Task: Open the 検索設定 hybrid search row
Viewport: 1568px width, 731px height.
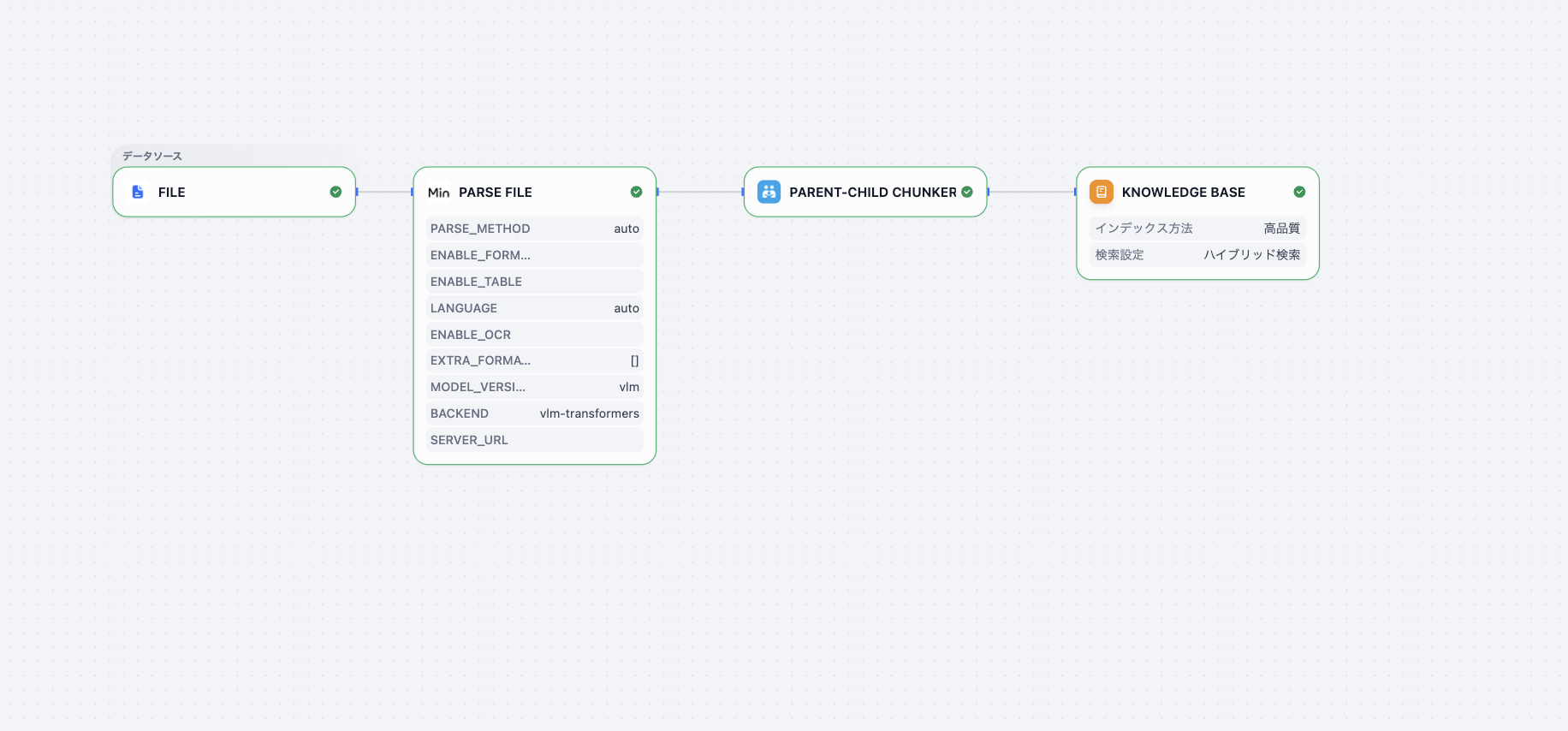Action: (1197, 255)
